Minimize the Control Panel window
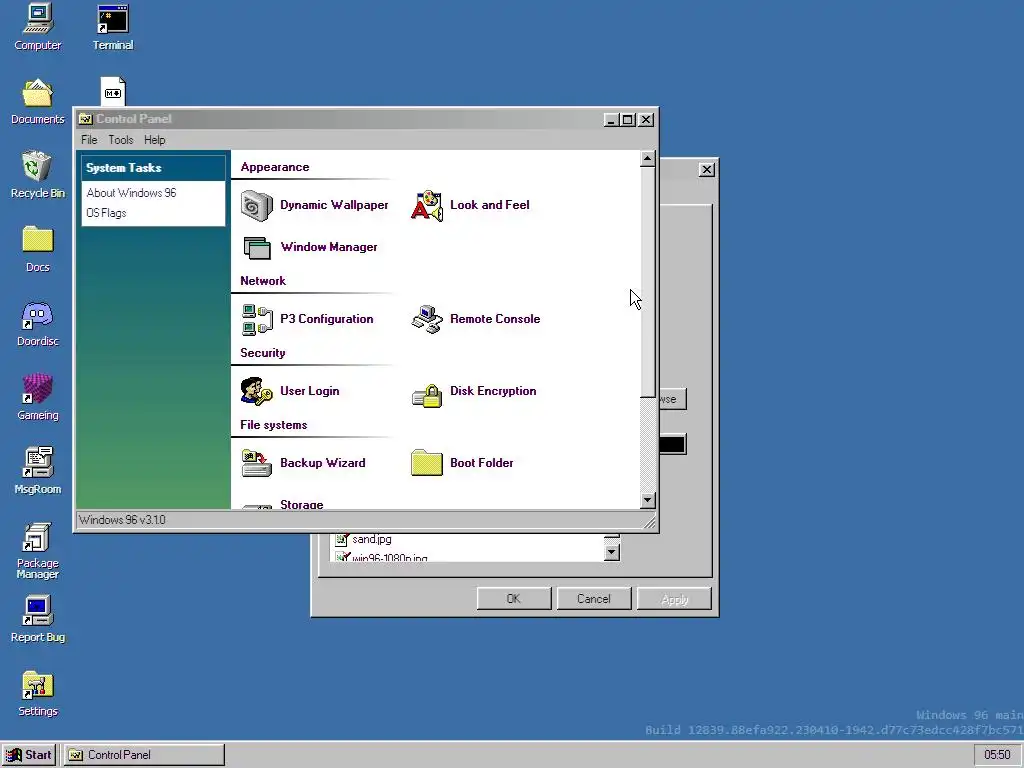This screenshot has width=1024, height=768. tap(611, 120)
